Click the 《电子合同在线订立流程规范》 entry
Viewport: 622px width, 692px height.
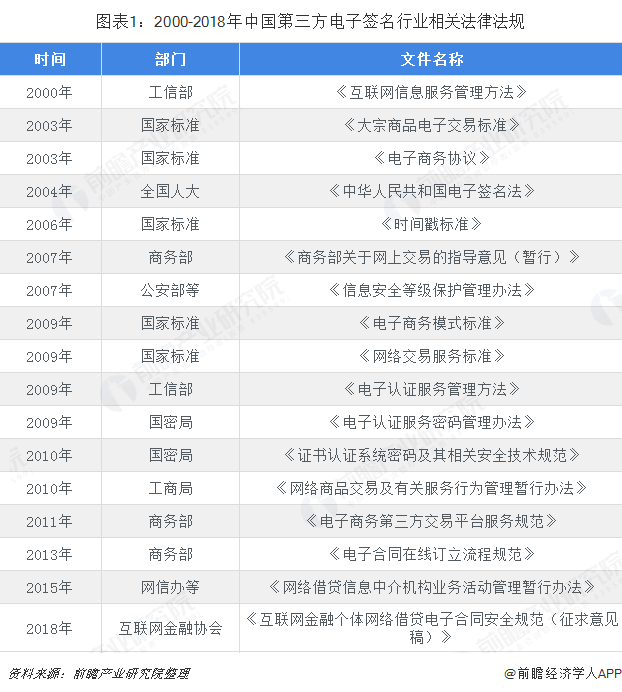point(431,554)
